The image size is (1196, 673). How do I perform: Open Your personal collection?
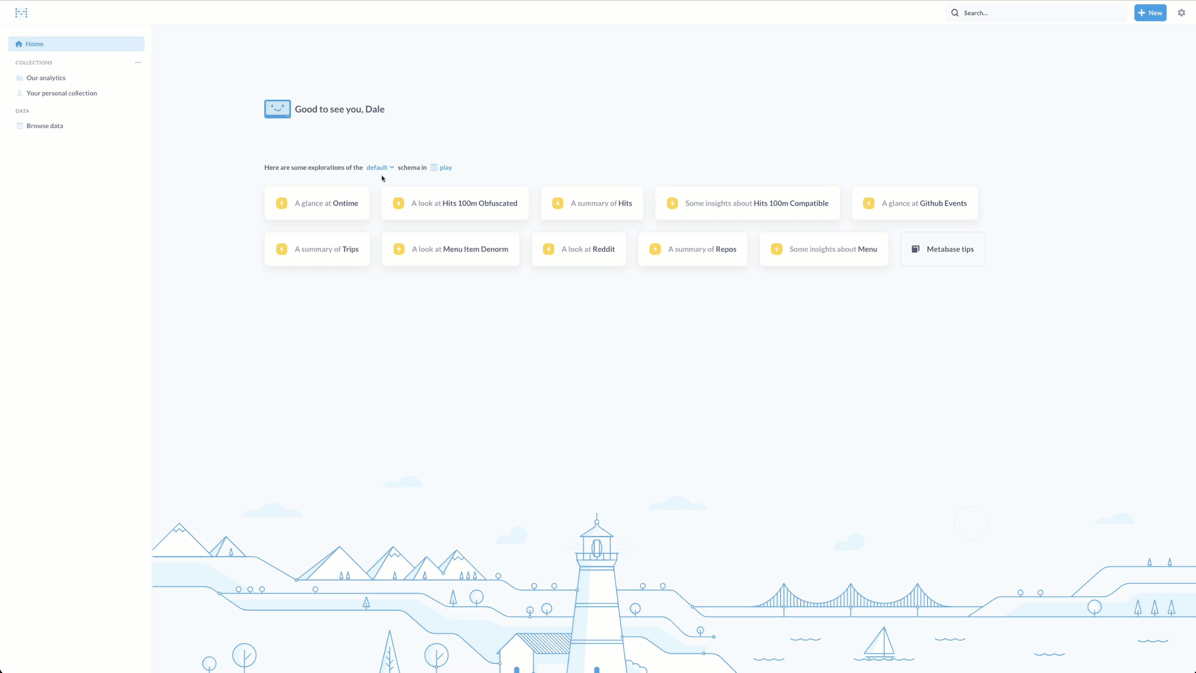click(x=62, y=93)
